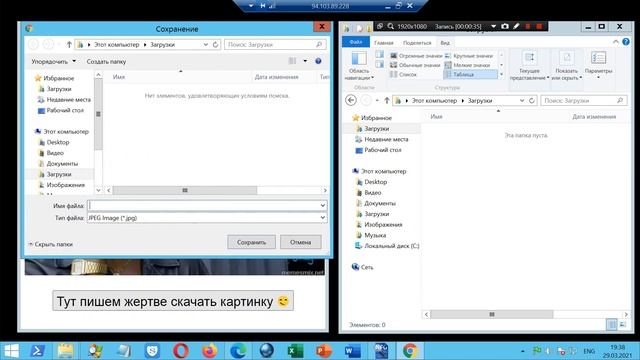This screenshot has width=640, height=360.
Task: Select Мелкие значки view in Explorer
Action: [x=467, y=65]
